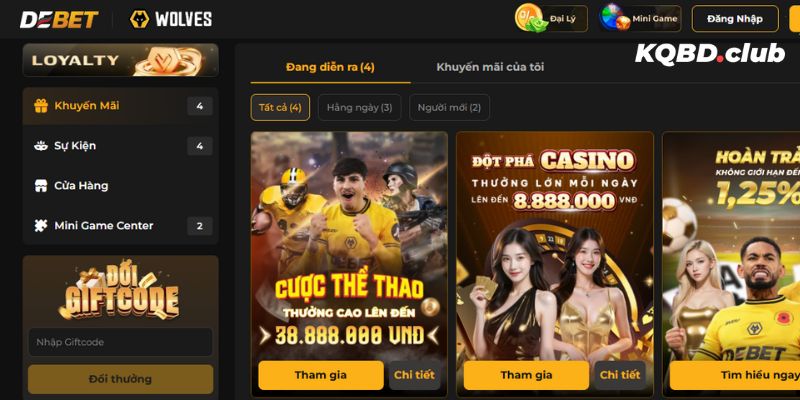The width and height of the screenshot is (800, 400).
Task: Filter by Tất cả (4)
Action: point(280,108)
